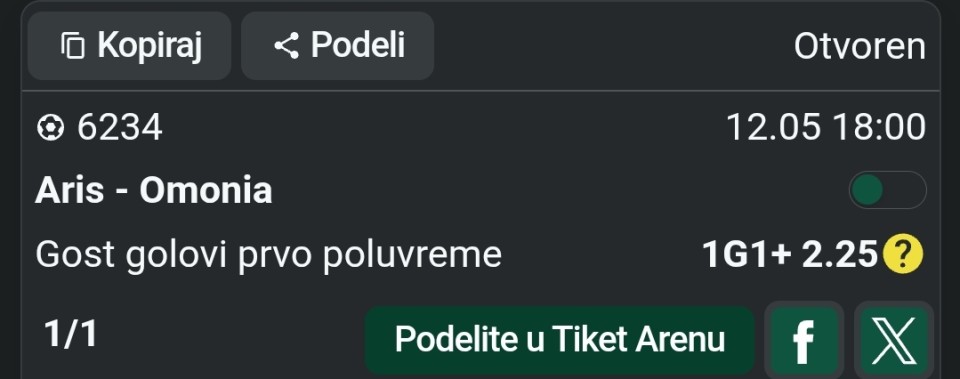Click the dark green toggle knob

pyautogui.click(x=867, y=190)
